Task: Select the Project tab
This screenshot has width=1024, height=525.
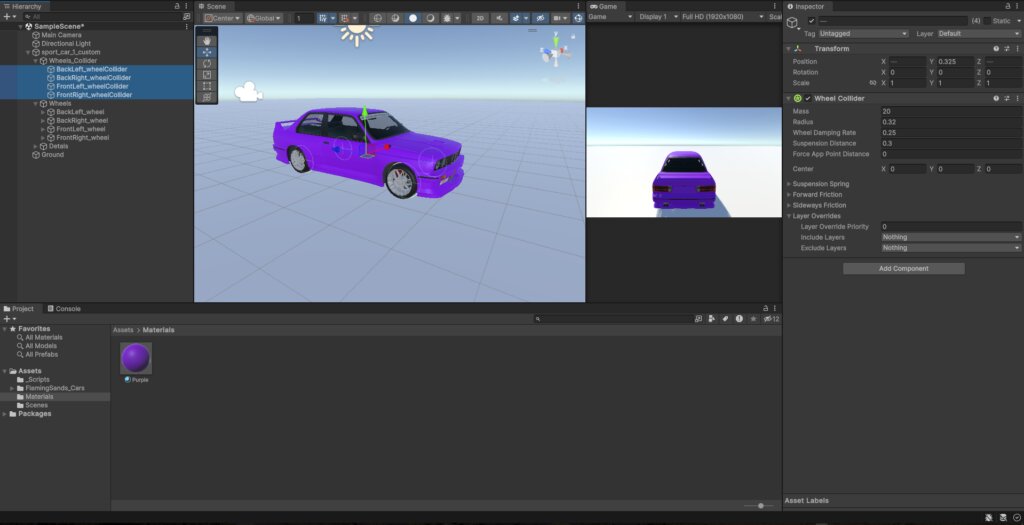Action: (19, 308)
